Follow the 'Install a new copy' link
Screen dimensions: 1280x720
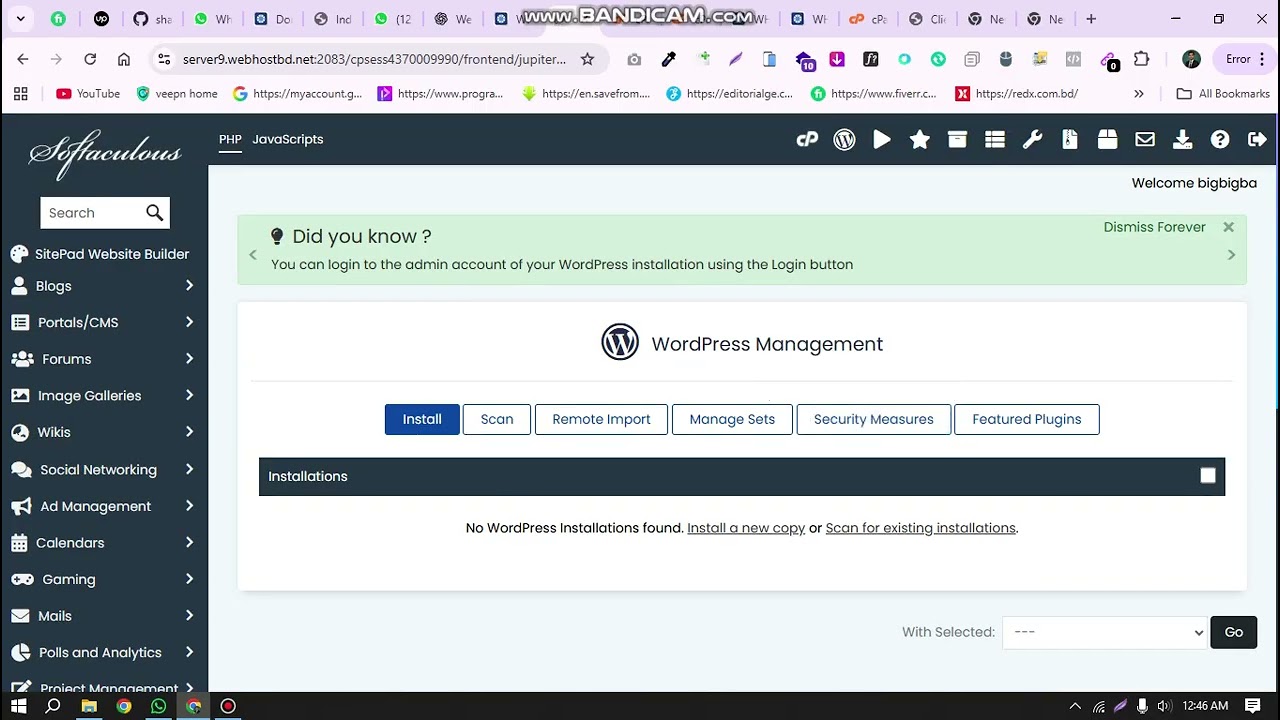[746, 528]
